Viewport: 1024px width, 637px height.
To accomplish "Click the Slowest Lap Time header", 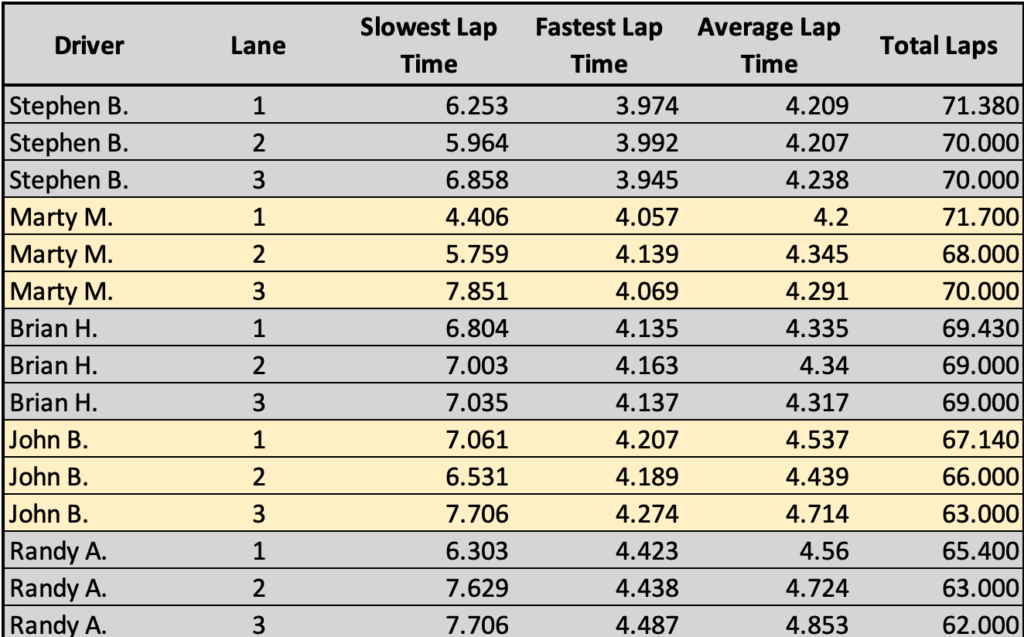I will (428, 46).
